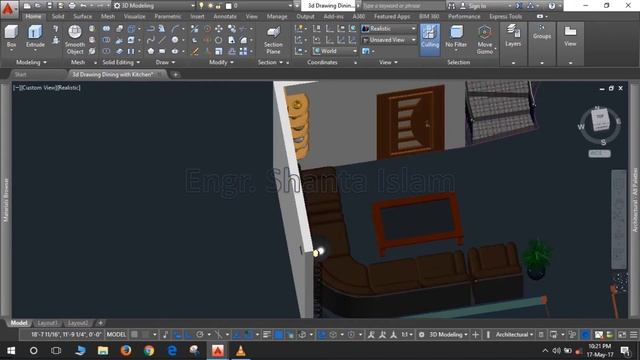Open the View panel button
This screenshot has width=640, height=360.
point(570,36)
